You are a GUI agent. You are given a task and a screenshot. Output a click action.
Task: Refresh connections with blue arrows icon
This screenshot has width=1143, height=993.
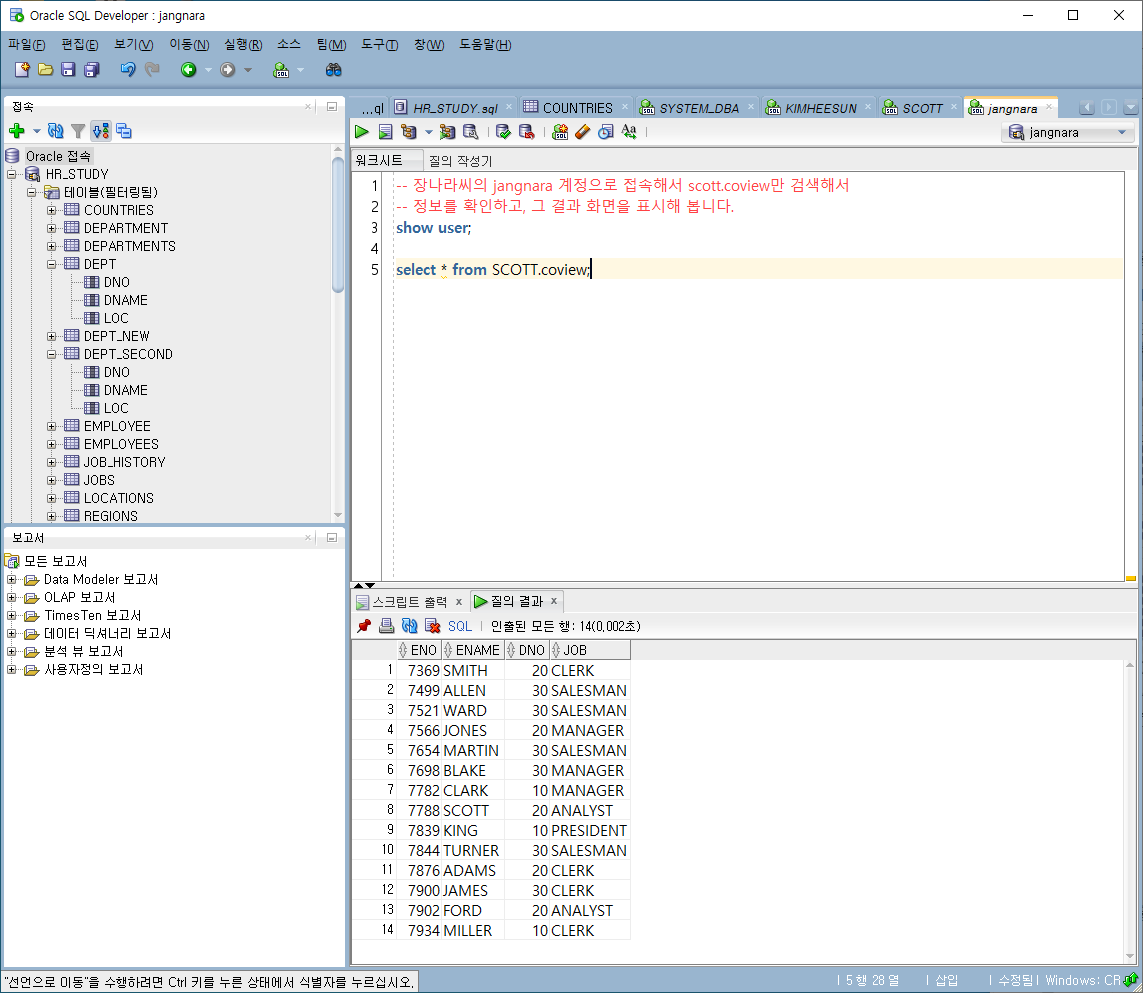coord(55,131)
